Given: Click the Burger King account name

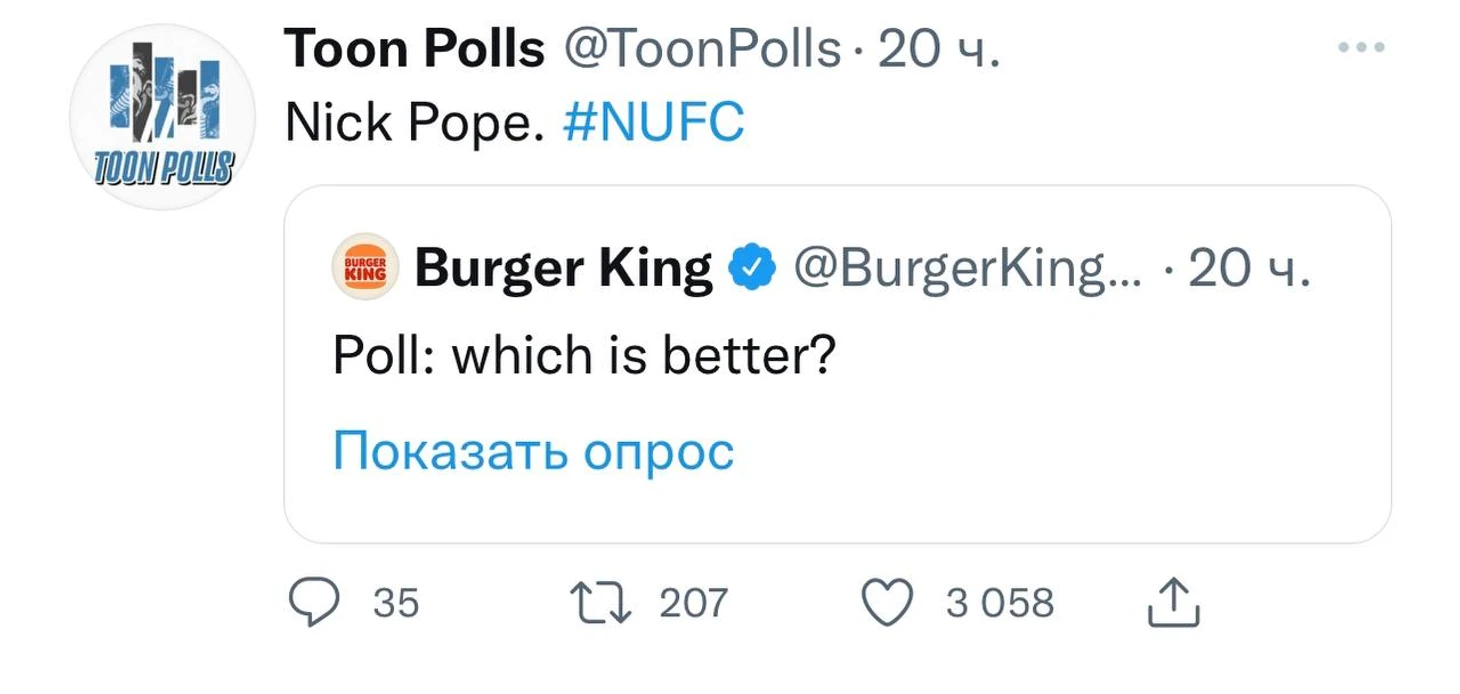Looking at the screenshot, I should click(x=563, y=268).
